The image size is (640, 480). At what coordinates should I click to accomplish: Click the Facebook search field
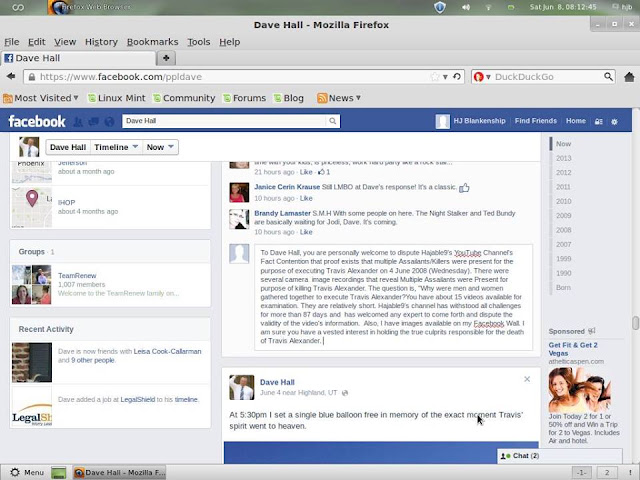(x=224, y=121)
